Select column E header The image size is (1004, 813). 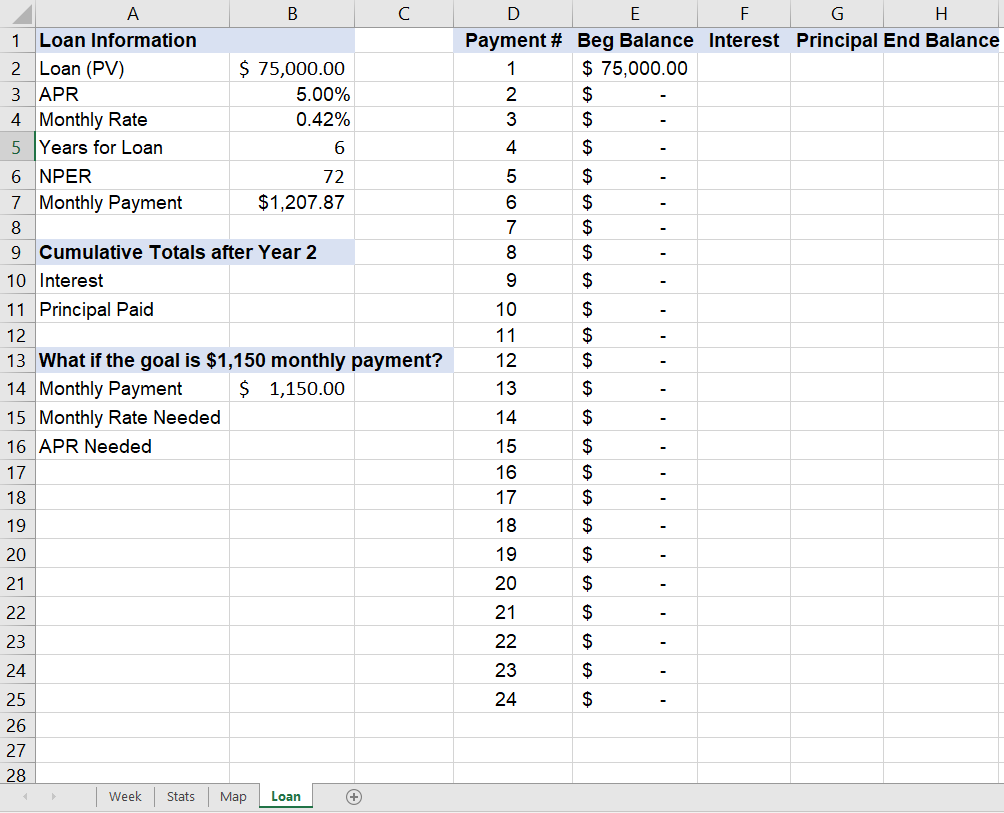(635, 13)
